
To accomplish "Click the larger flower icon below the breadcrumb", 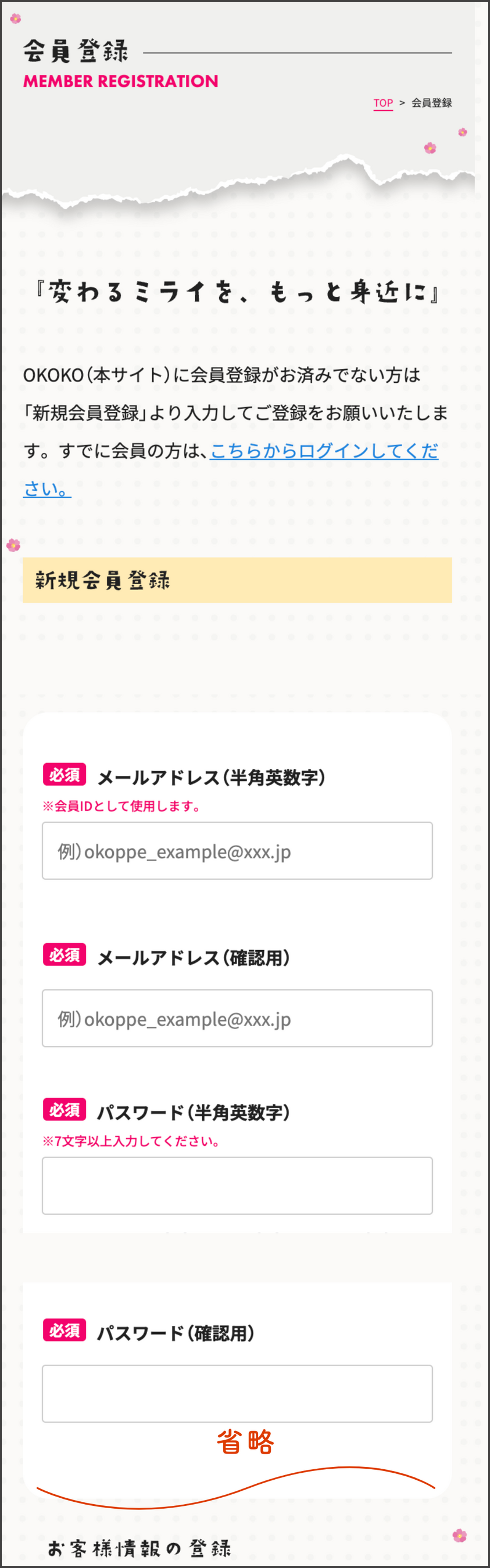I will pos(430,148).
